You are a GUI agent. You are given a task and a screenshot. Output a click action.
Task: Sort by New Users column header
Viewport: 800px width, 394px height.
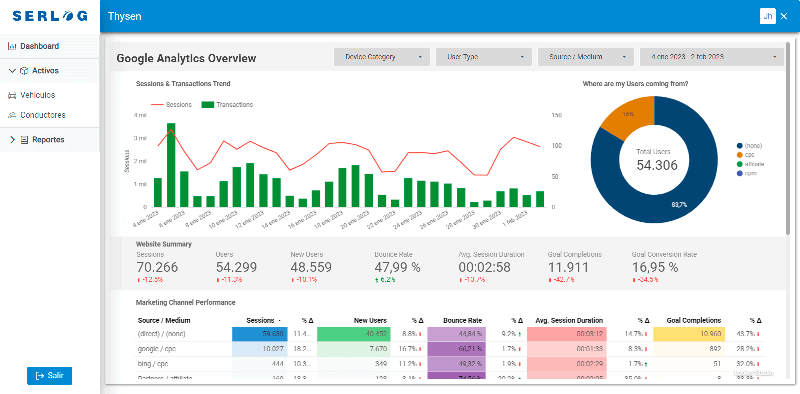coord(370,321)
